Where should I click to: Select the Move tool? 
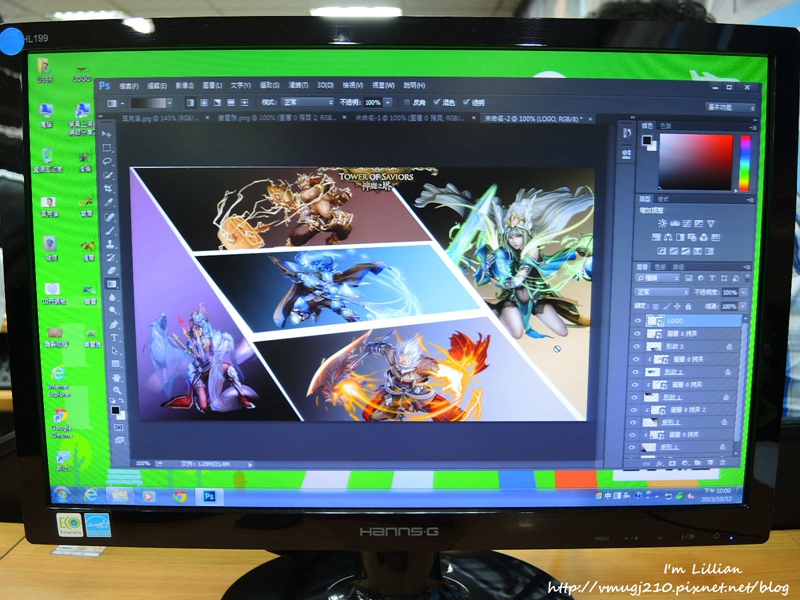(107, 134)
